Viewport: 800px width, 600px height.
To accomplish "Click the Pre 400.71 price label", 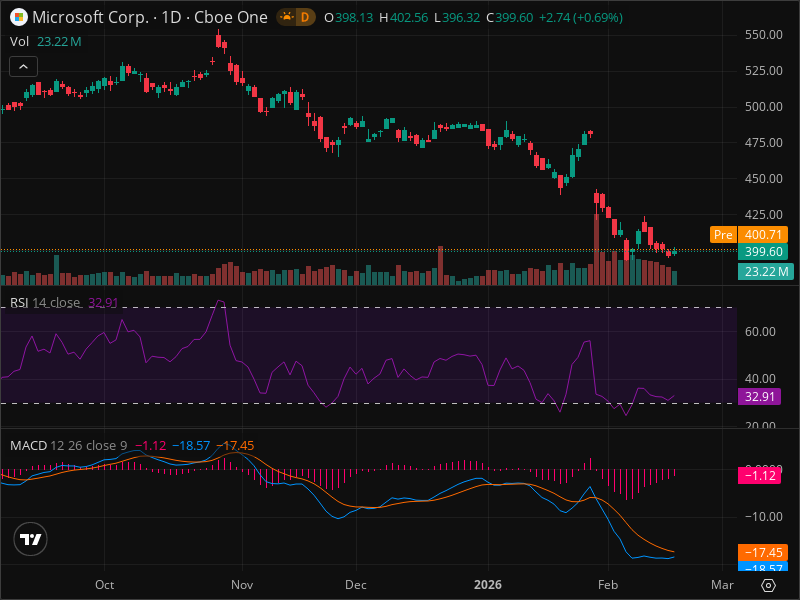I will (x=749, y=235).
